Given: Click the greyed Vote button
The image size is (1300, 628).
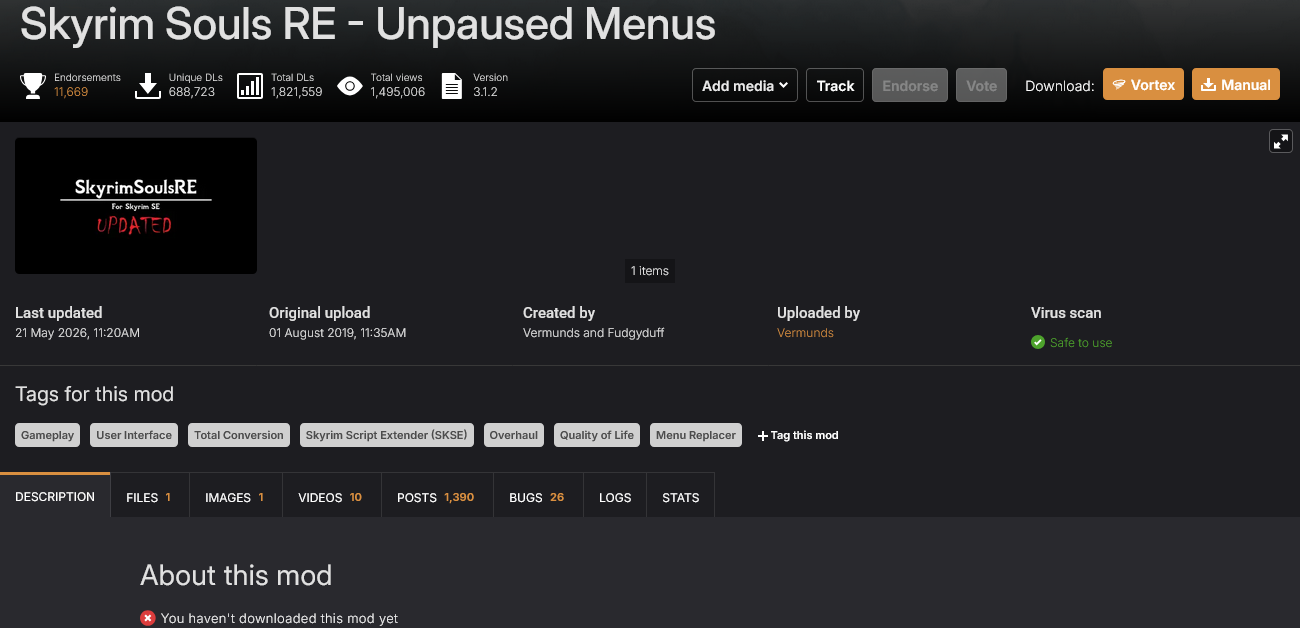Looking at the screenshot, I should 981,85.
